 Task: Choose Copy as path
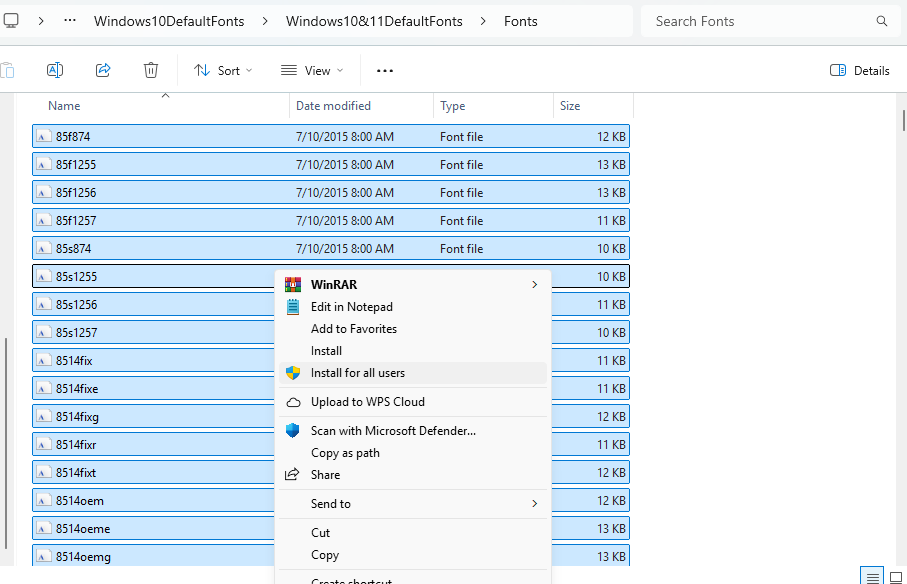pos(413,453)
